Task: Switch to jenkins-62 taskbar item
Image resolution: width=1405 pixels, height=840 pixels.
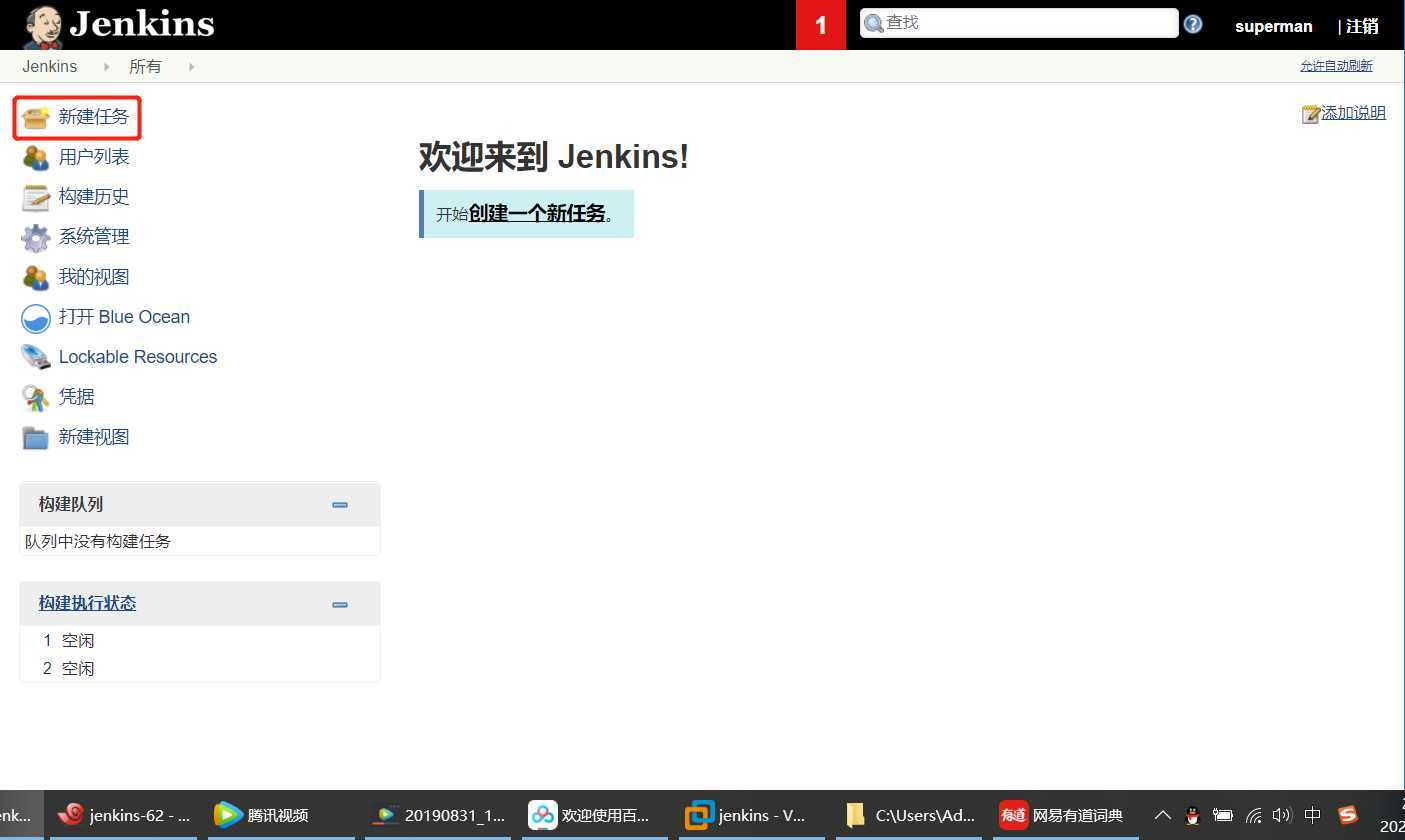Action: [x=124, y=815]
